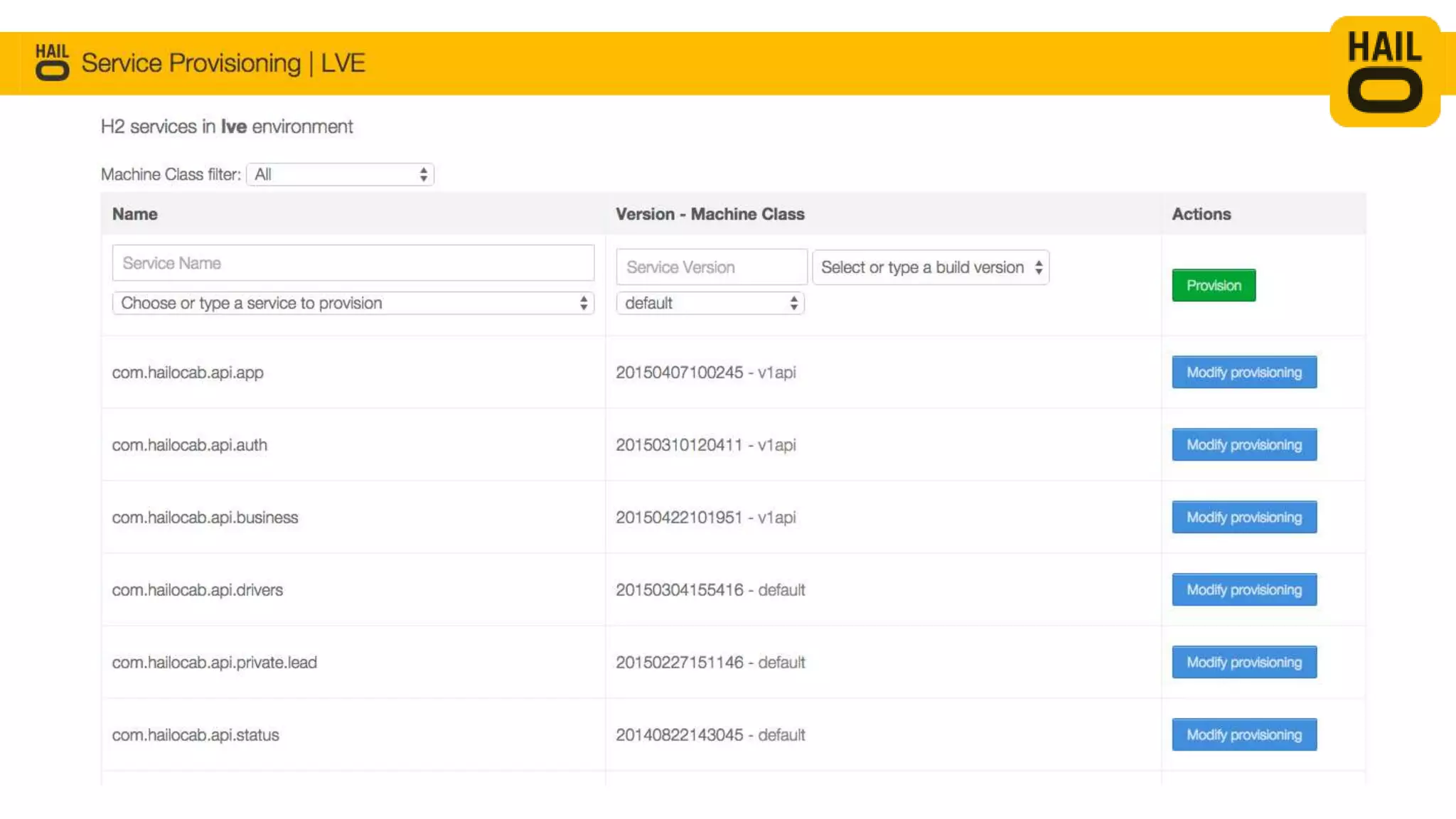
Task: Modify provisioning for com.hailocab.api.private.lead
Action: coord(1243,663)
